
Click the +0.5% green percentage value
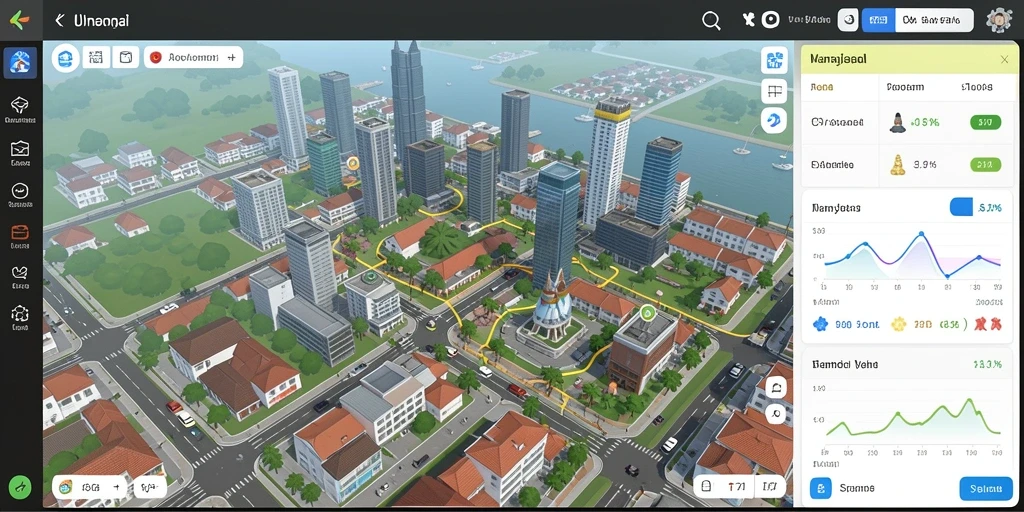coord(924,122)
